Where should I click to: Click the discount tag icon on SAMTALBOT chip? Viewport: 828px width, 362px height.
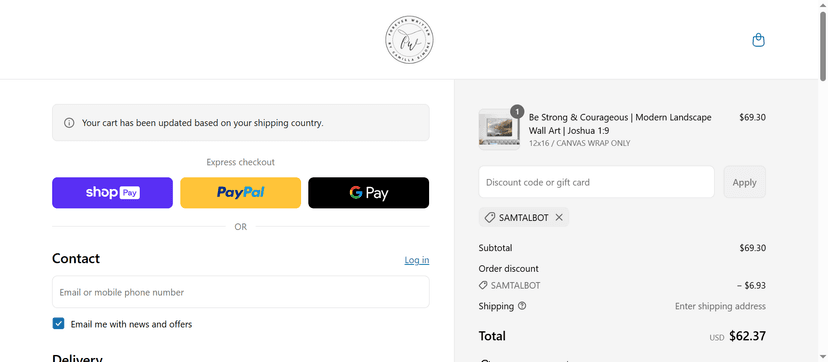click(x=490, y=217)
